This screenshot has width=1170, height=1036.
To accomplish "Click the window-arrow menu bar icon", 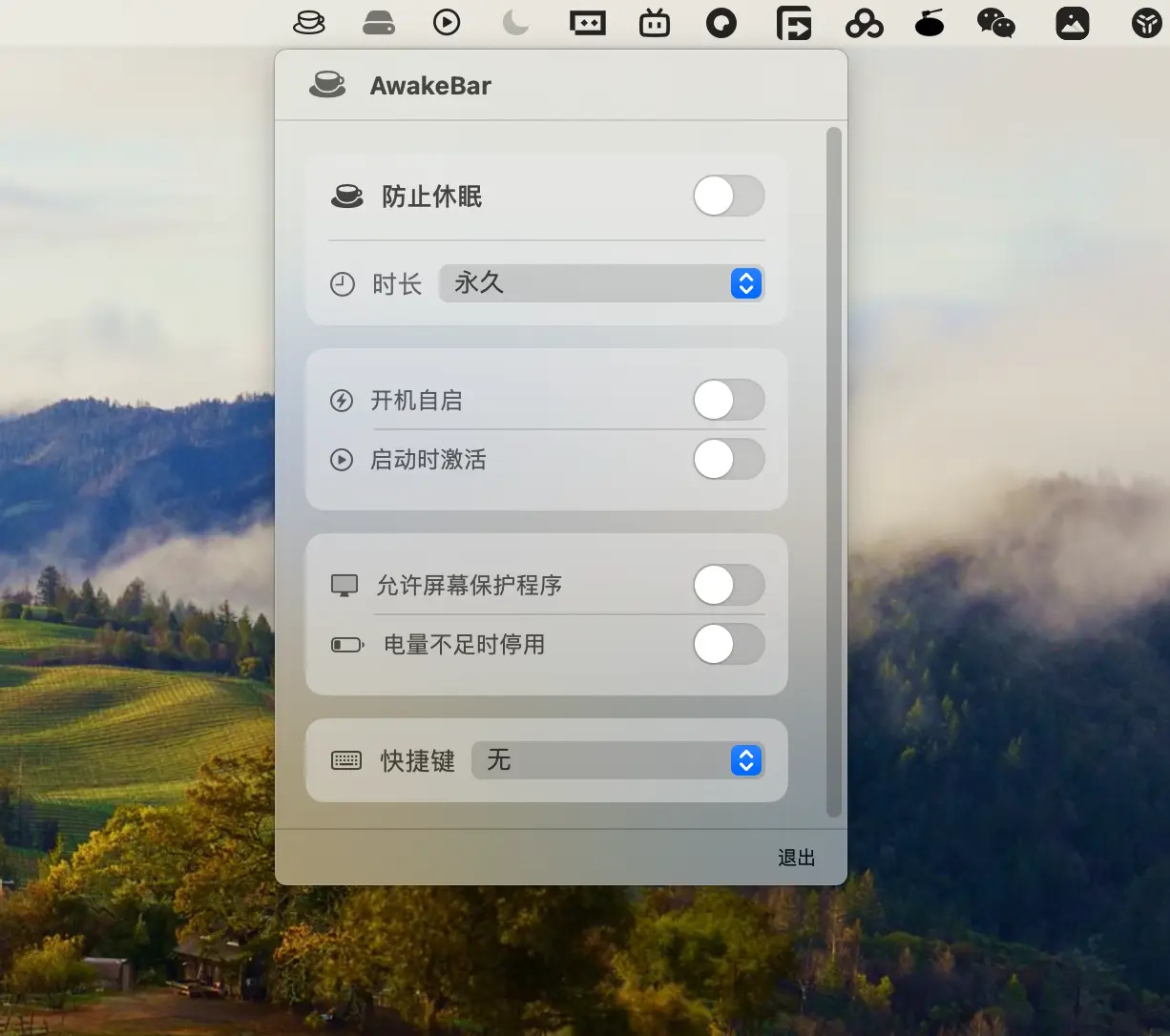I will (794, 23).
